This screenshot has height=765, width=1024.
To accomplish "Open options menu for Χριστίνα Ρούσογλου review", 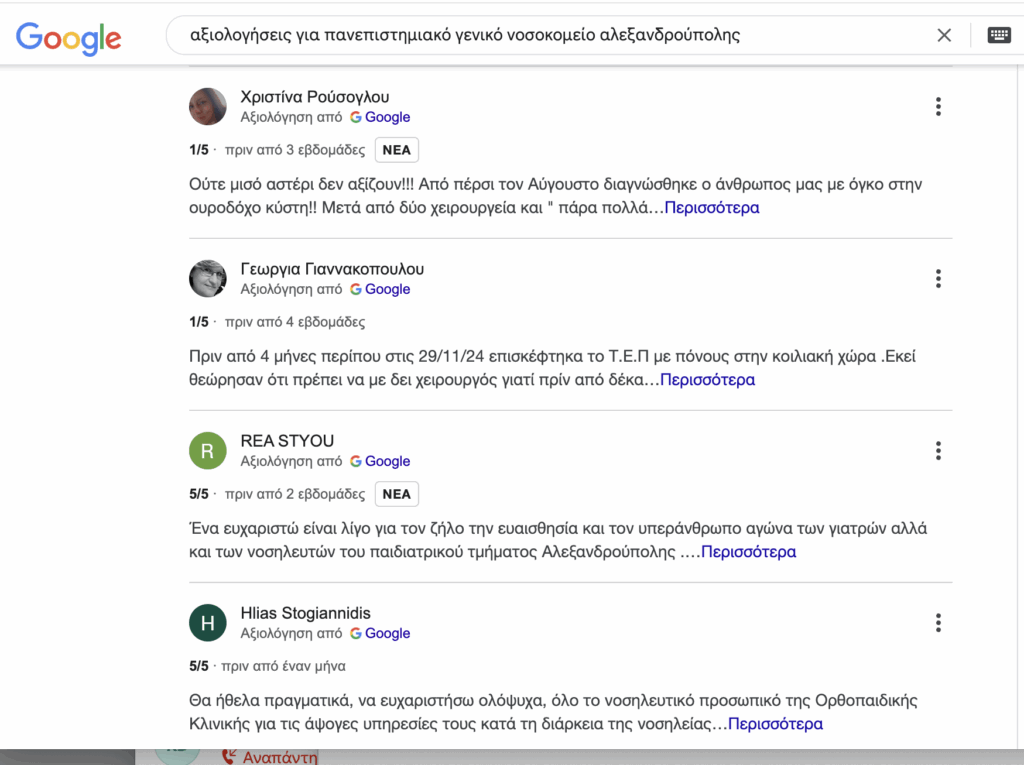I will click(x=938, y=107).
